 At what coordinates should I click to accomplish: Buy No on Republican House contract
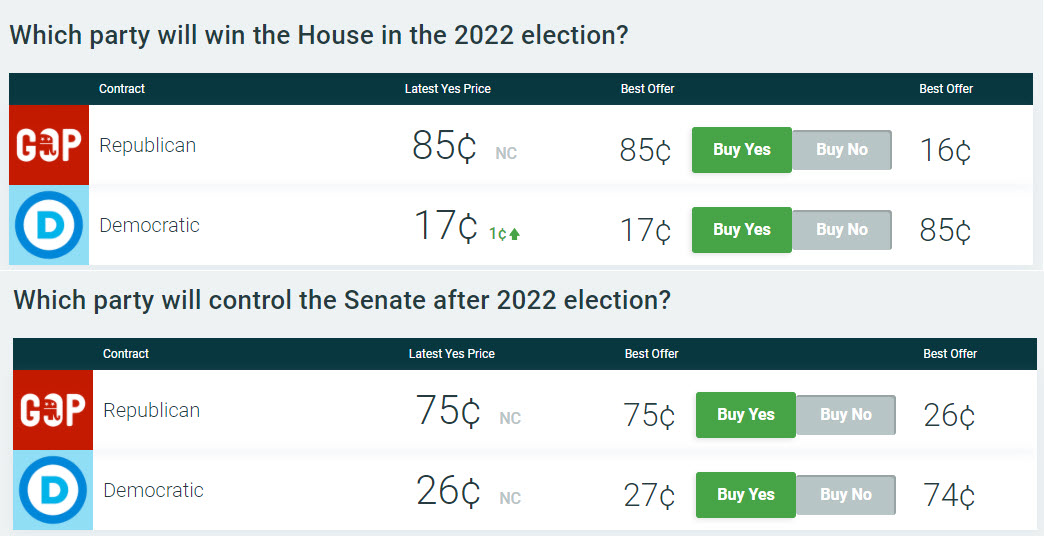point(842,150)
